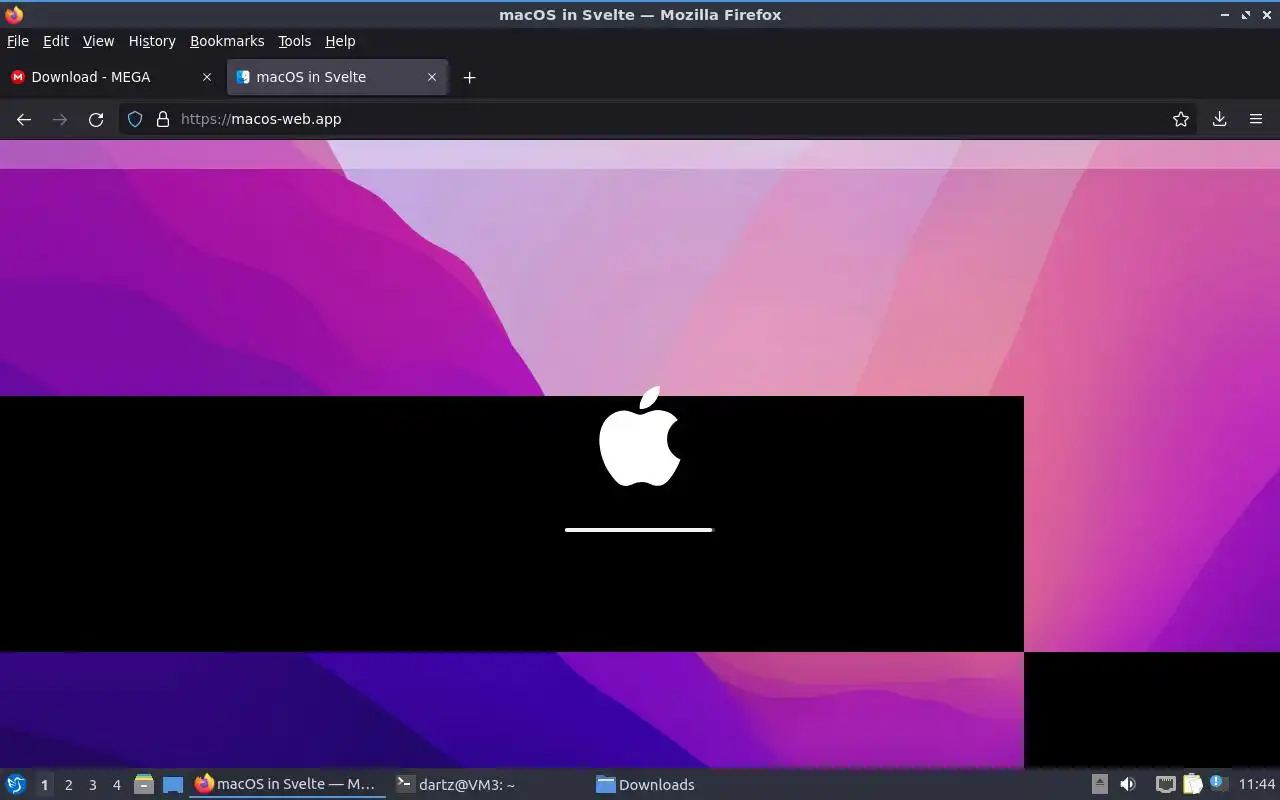
Task: Open the update notifier tray icon
Action: tap(1217, 783)
